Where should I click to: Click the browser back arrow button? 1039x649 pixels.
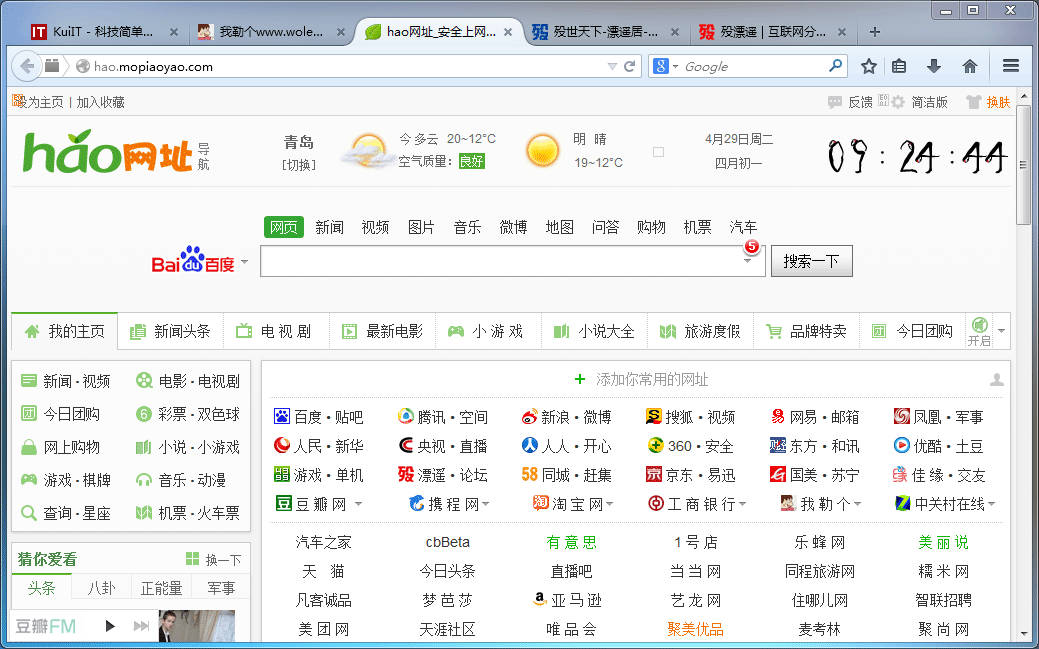[27, 66]
